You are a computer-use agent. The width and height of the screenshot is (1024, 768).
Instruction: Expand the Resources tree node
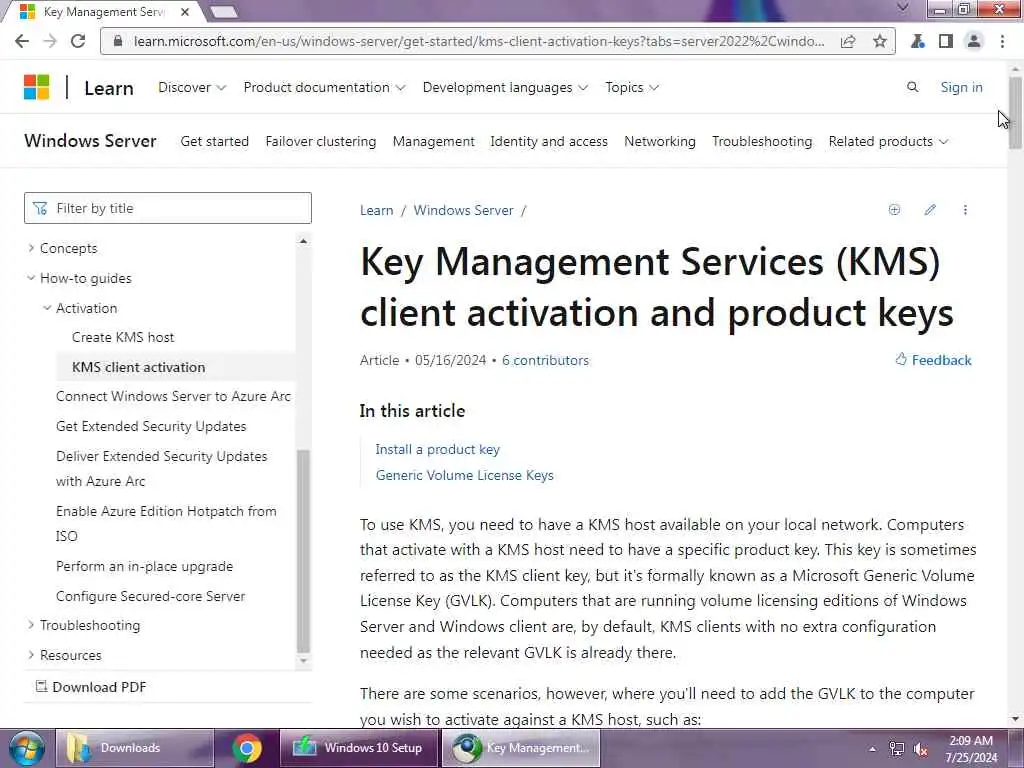[31, 654]
